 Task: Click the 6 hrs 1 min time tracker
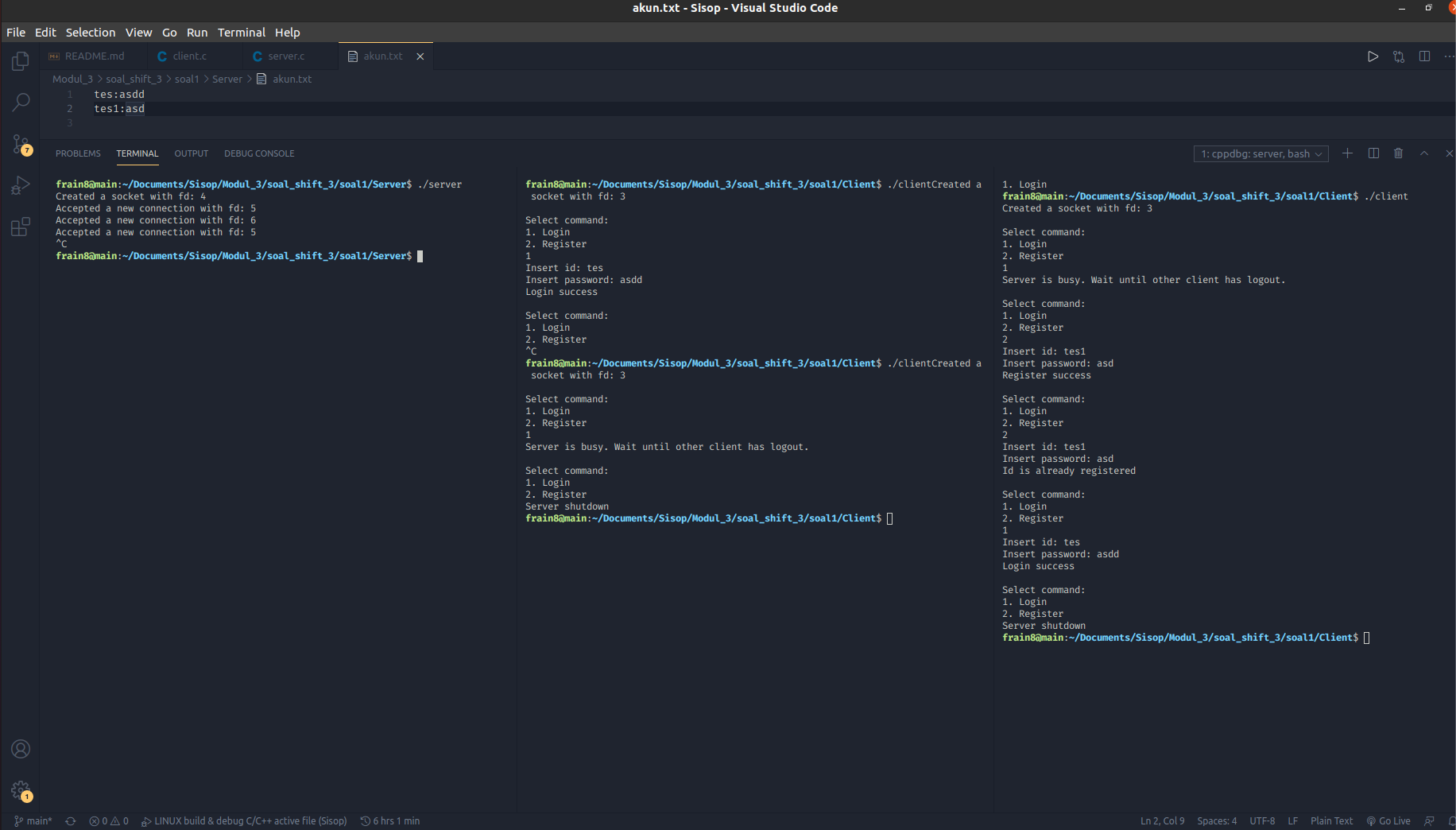[390, 821]
